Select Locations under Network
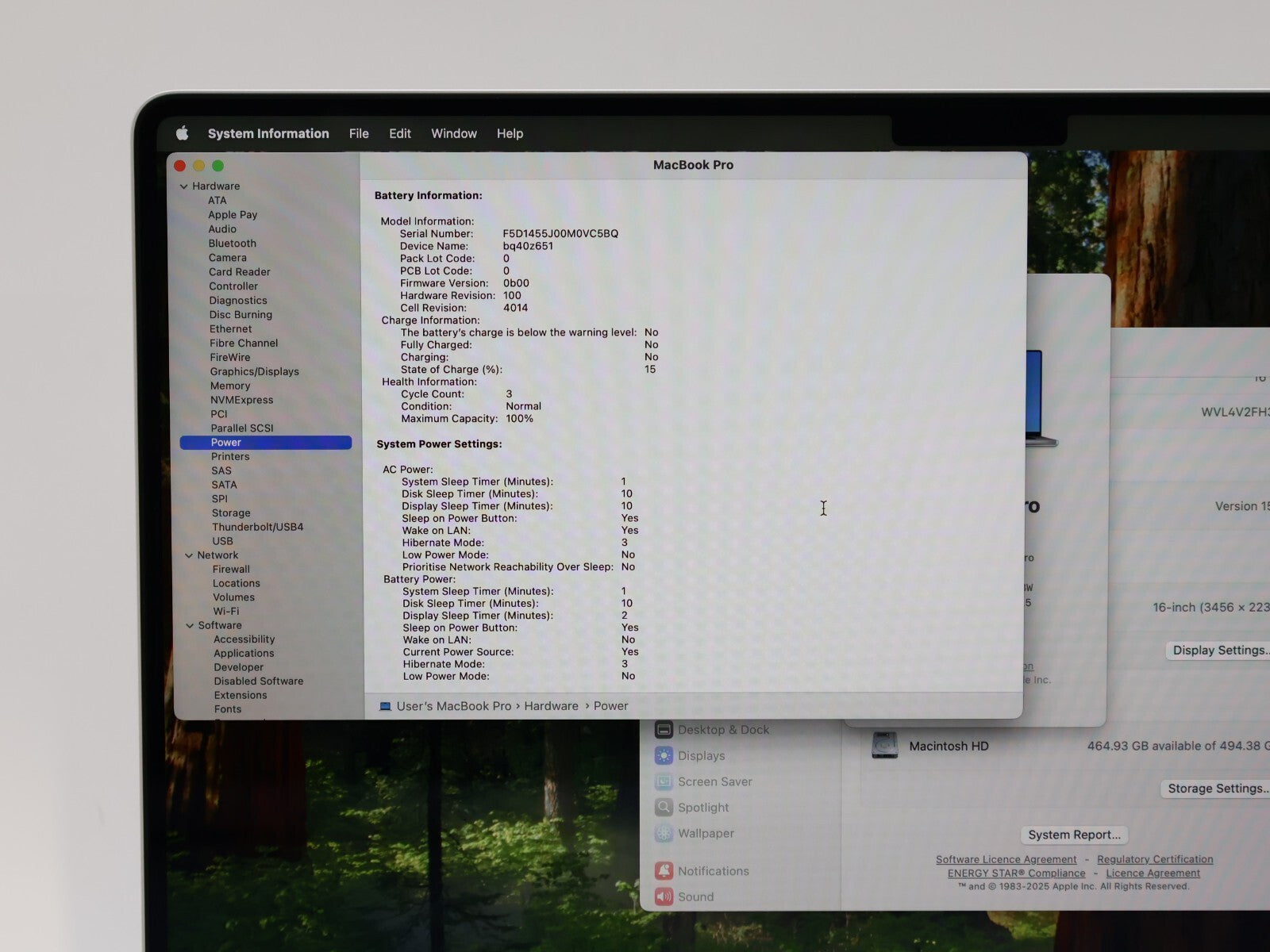Image resolution: width=1270 pixels, height=952 pixels. click(237, 583)
